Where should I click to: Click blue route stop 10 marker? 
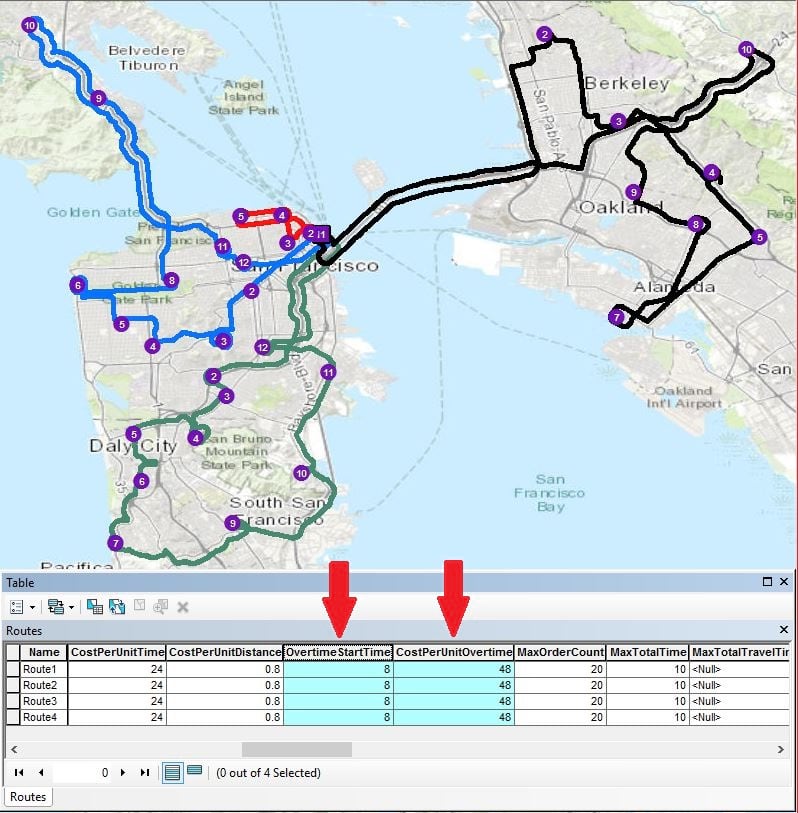coord(30,25)
